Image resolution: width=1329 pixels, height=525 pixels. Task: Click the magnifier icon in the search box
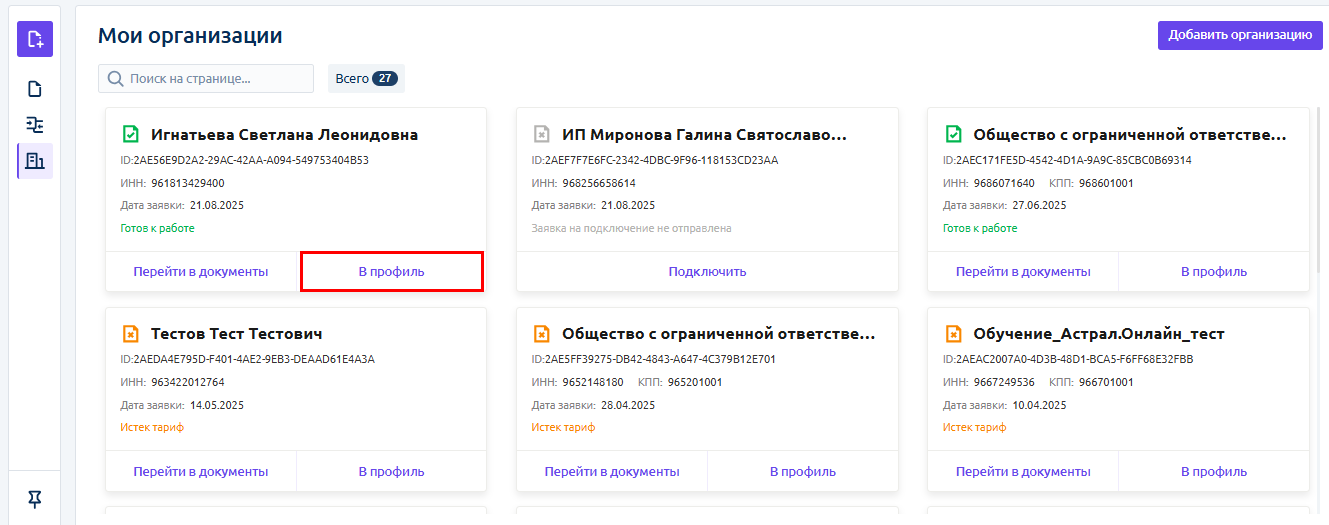115,78
